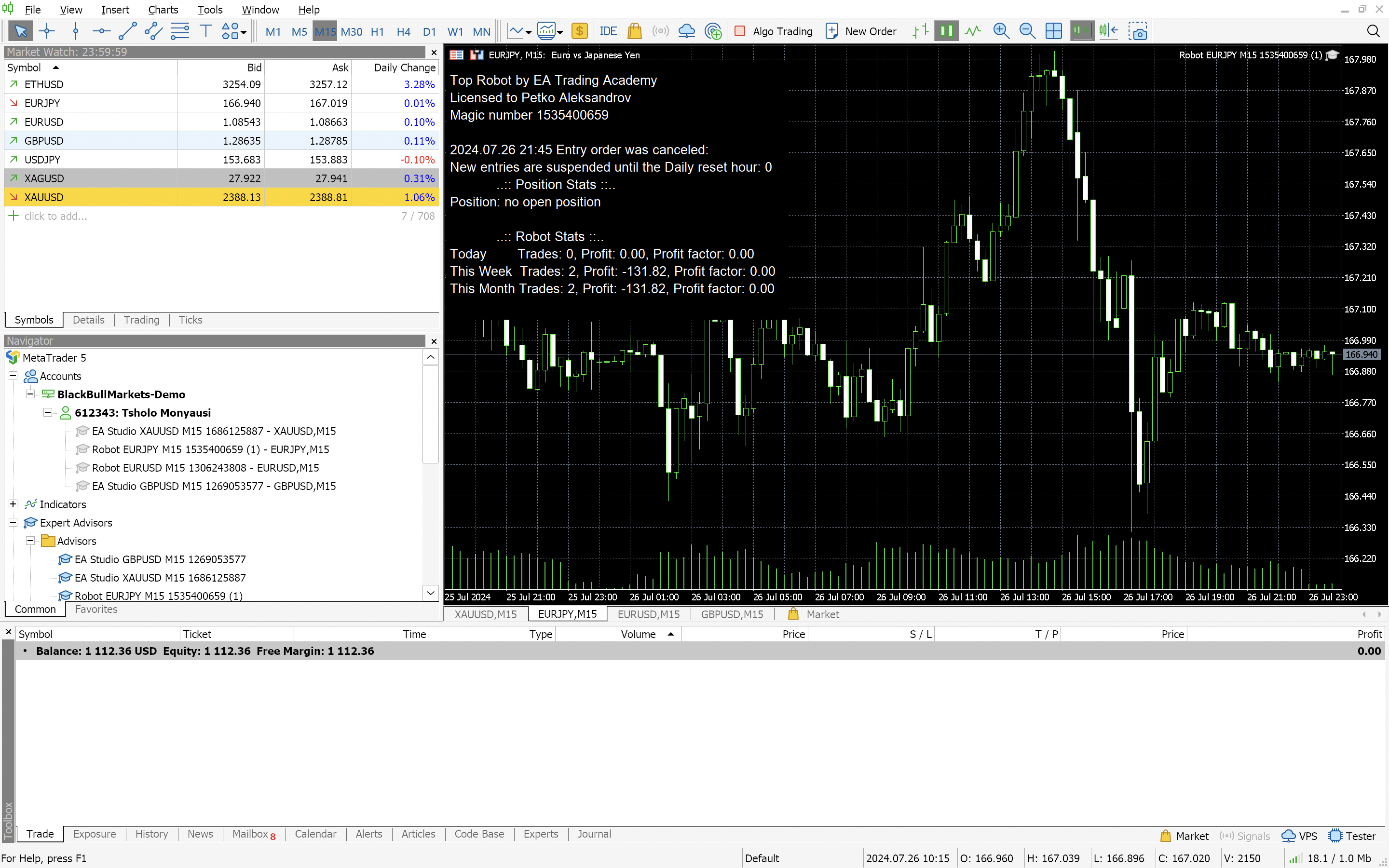The width and height of the screenshot is (1389, 868).
Task: Click to add a new symbol
Action: point(55,216)
